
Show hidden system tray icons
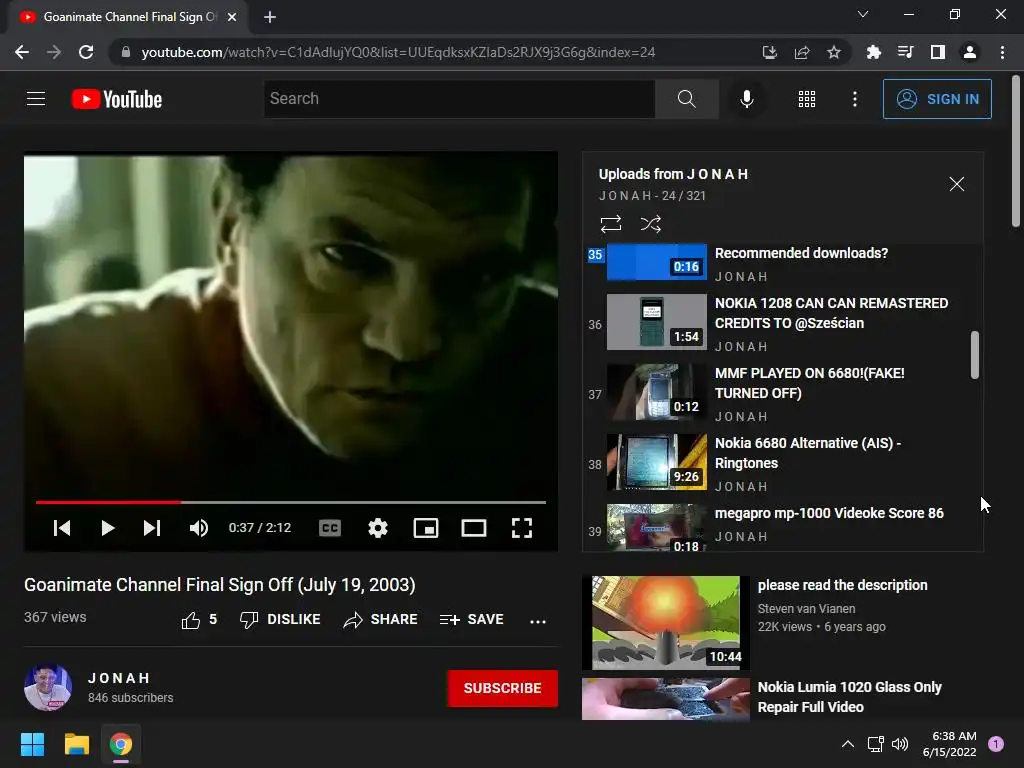pyautogui.click(x=848, y=744)
